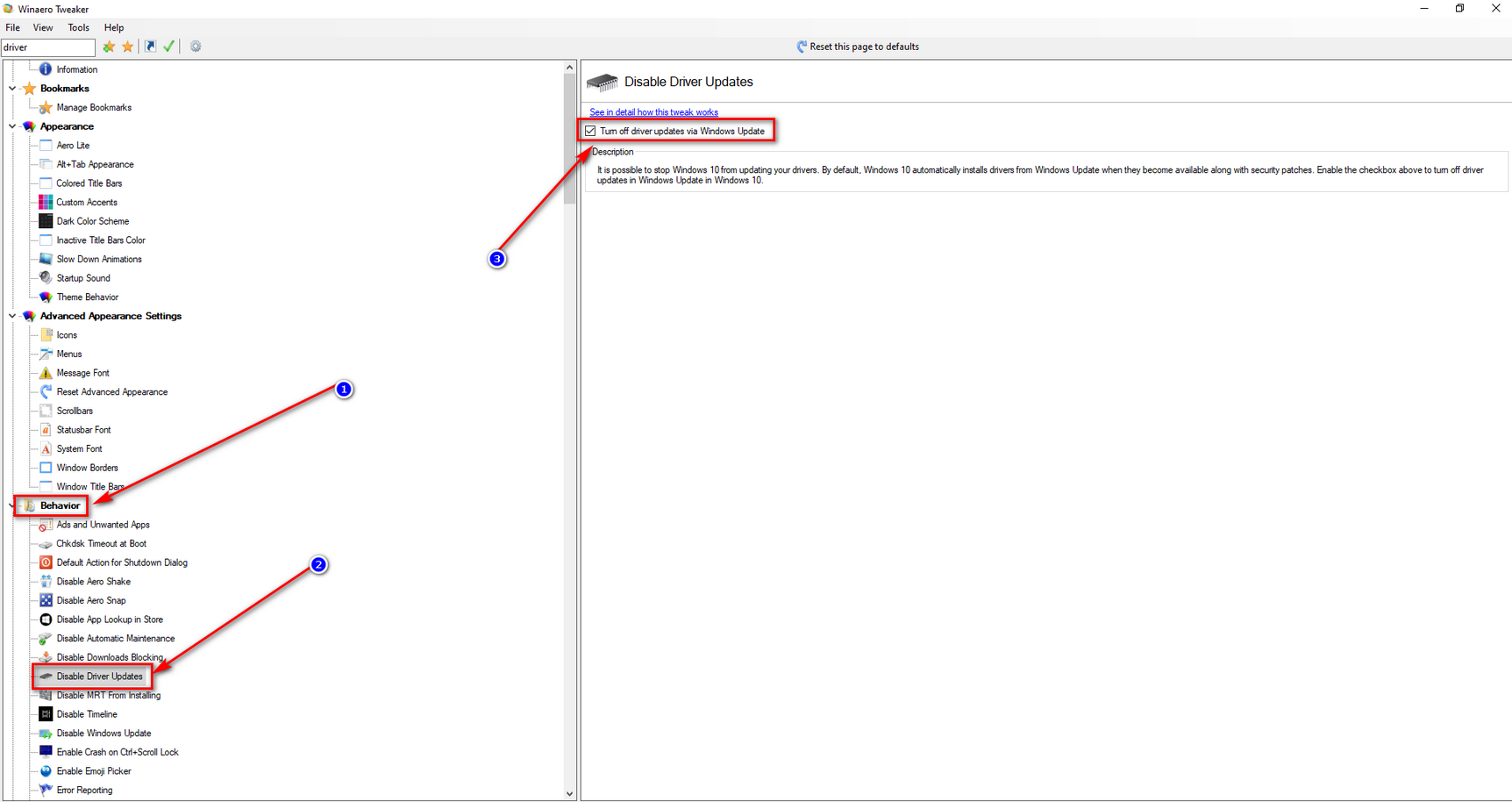
Task: Select the Icons item icon
Action: pyautogui.click(x=46, y=334)
